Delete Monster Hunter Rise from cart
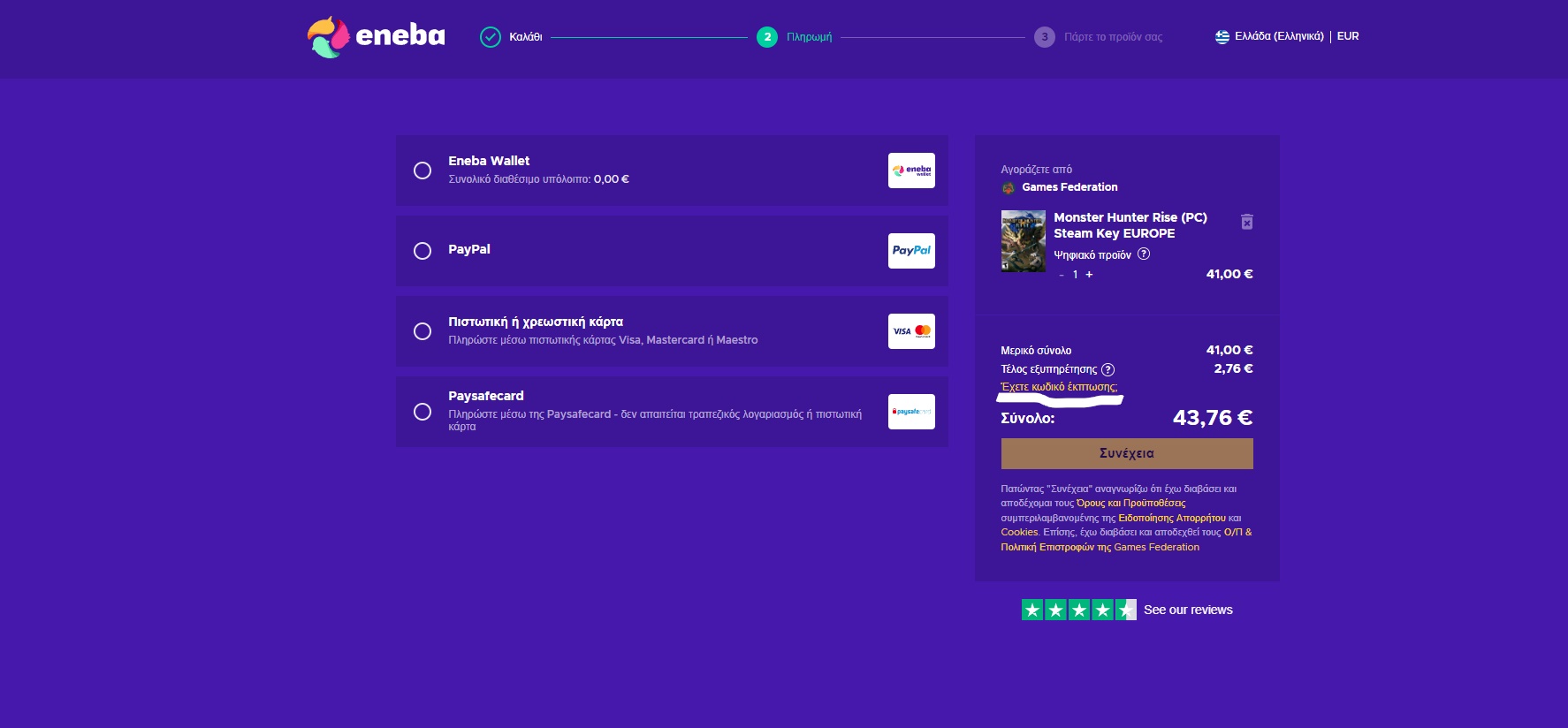Image resolution: width=1568 pixels, height=728 pixels. pyautogui.click(x=1246, y=222)
